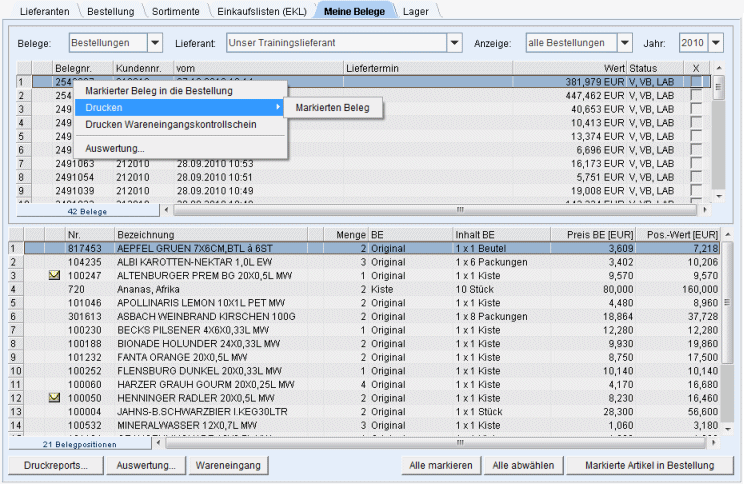
Task: Tick X checkbox for the 447,462 EUR order
Action: (696, 96)
